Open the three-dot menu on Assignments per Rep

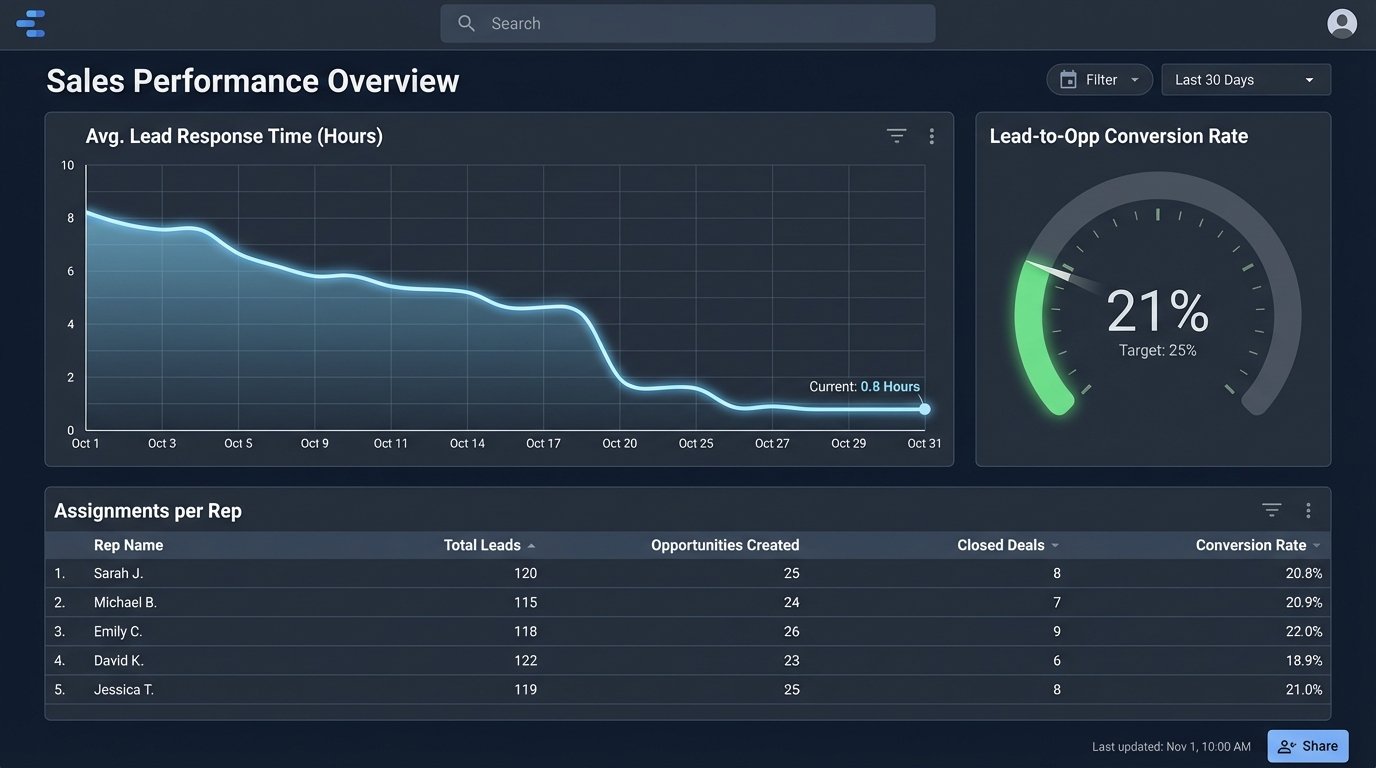click(1307, 509)
